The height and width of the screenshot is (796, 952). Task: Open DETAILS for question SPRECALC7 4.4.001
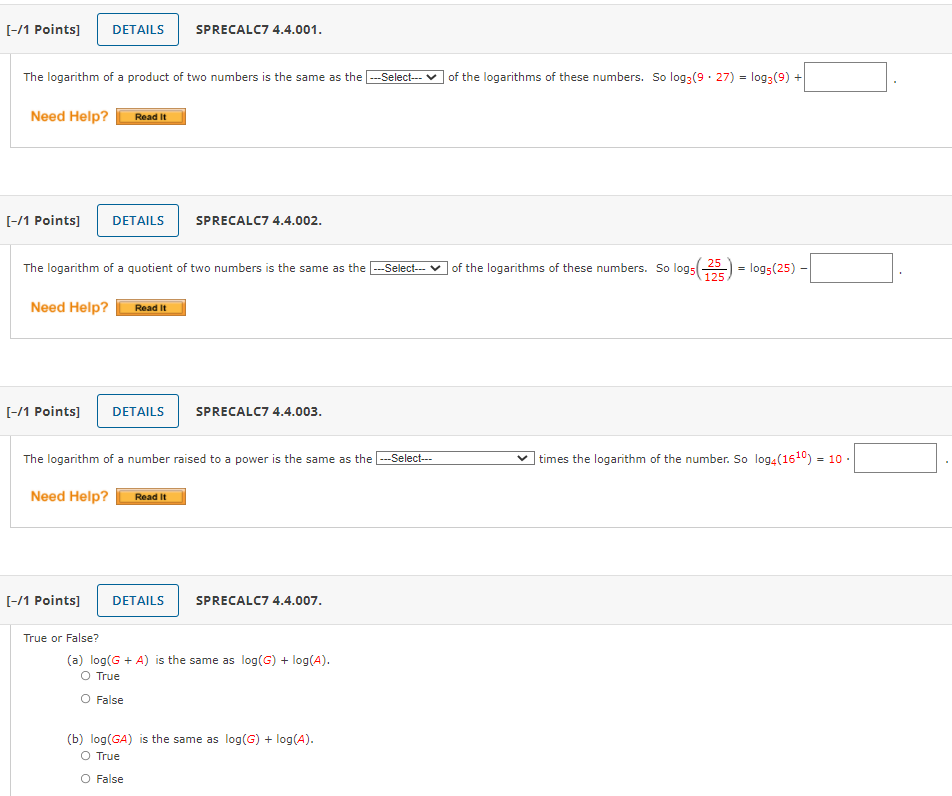point(138,30)
